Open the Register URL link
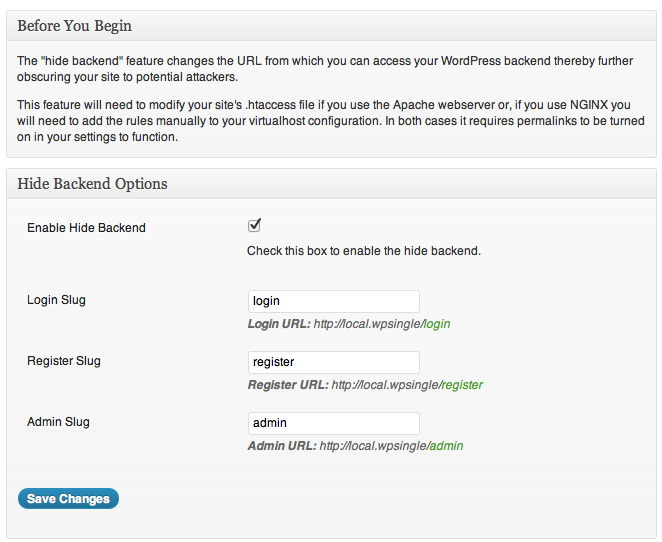Screen dimensions: 662x542 tap(407, 385)
